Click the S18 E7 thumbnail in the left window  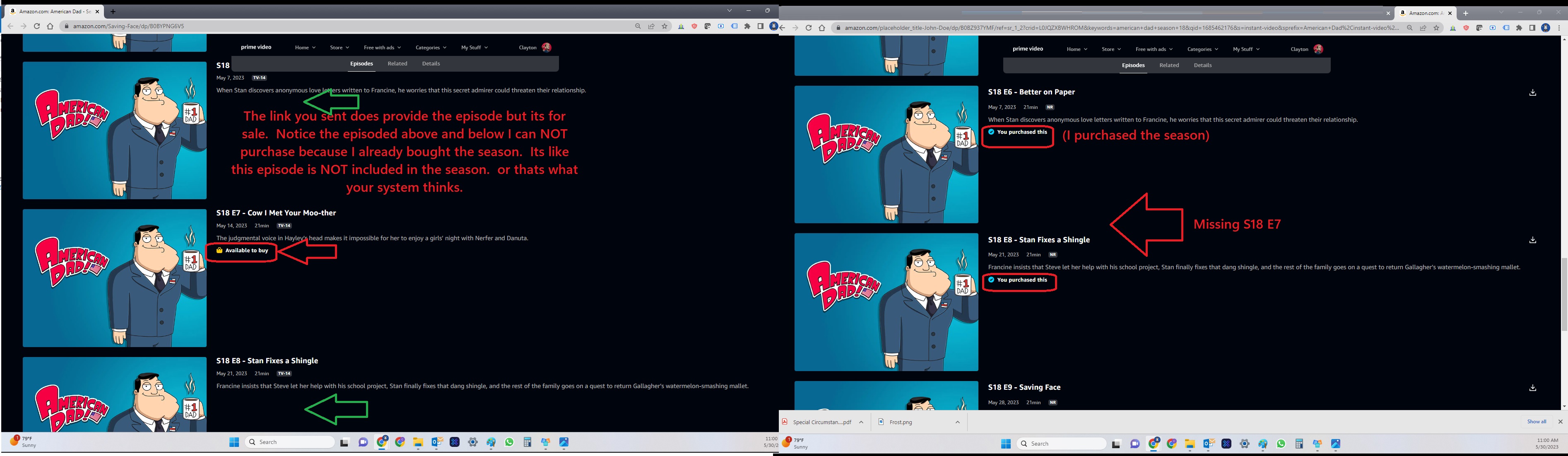pyautogui.click(x=114, y=278)
